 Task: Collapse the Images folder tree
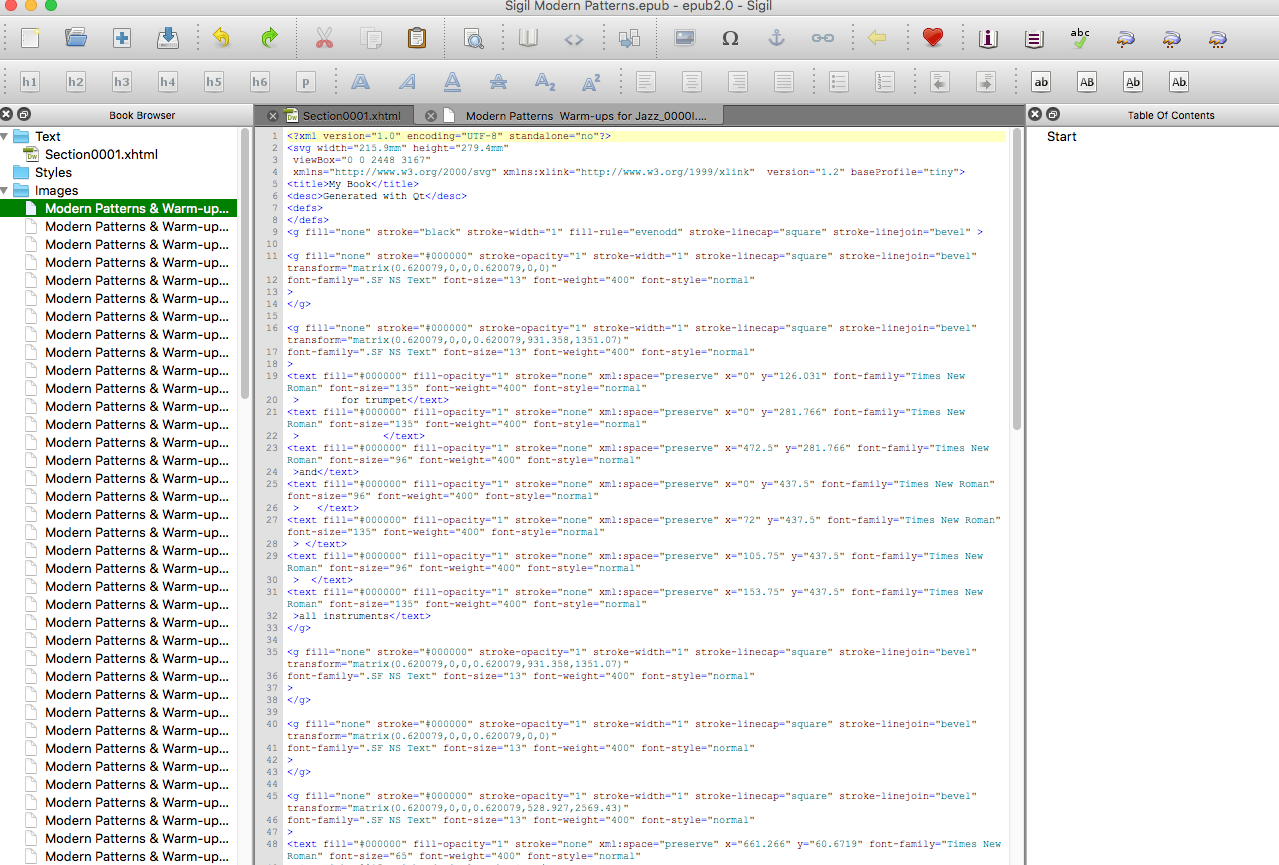pos(6,191)
